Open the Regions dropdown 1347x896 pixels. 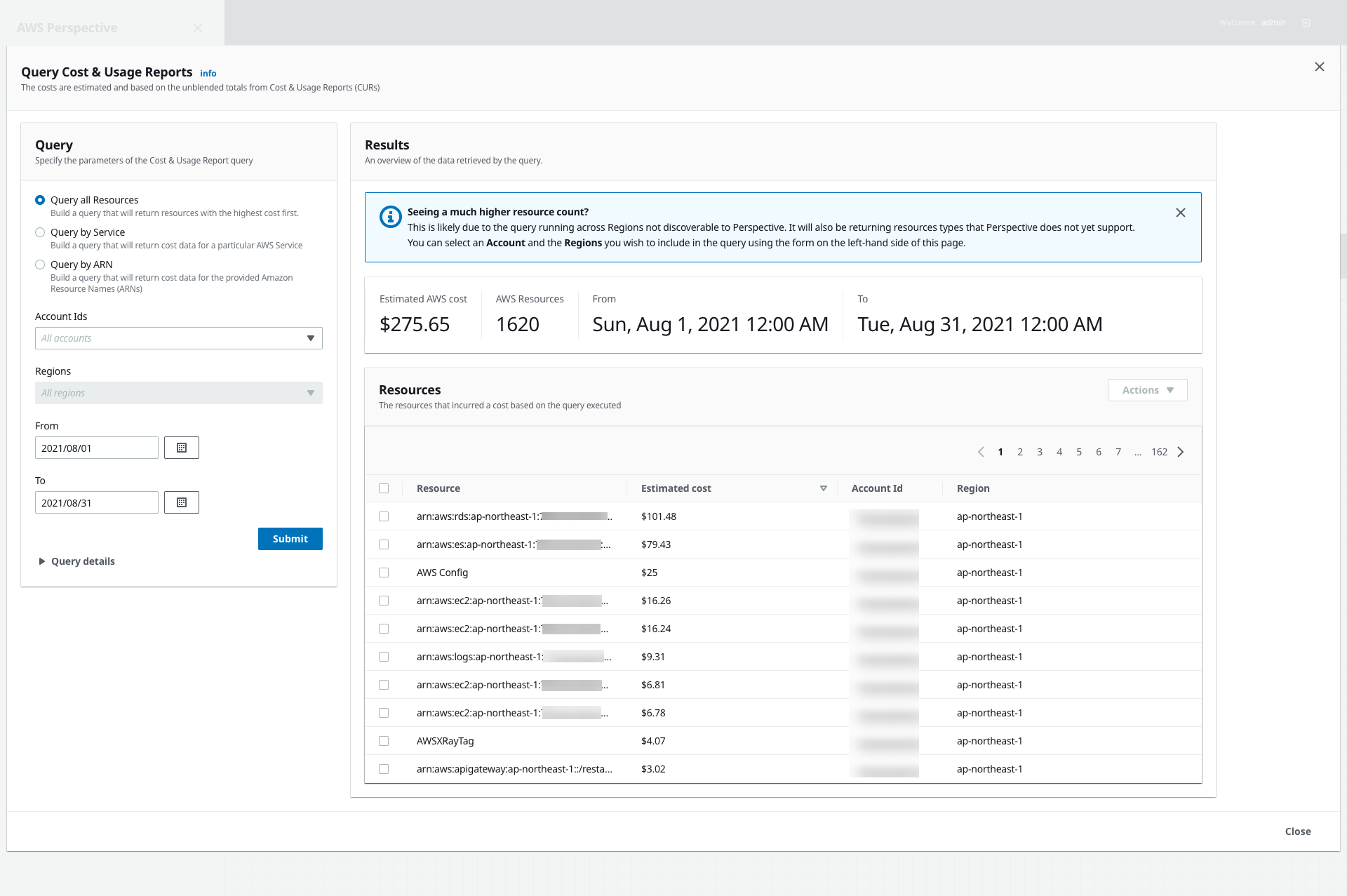point(179,393)
